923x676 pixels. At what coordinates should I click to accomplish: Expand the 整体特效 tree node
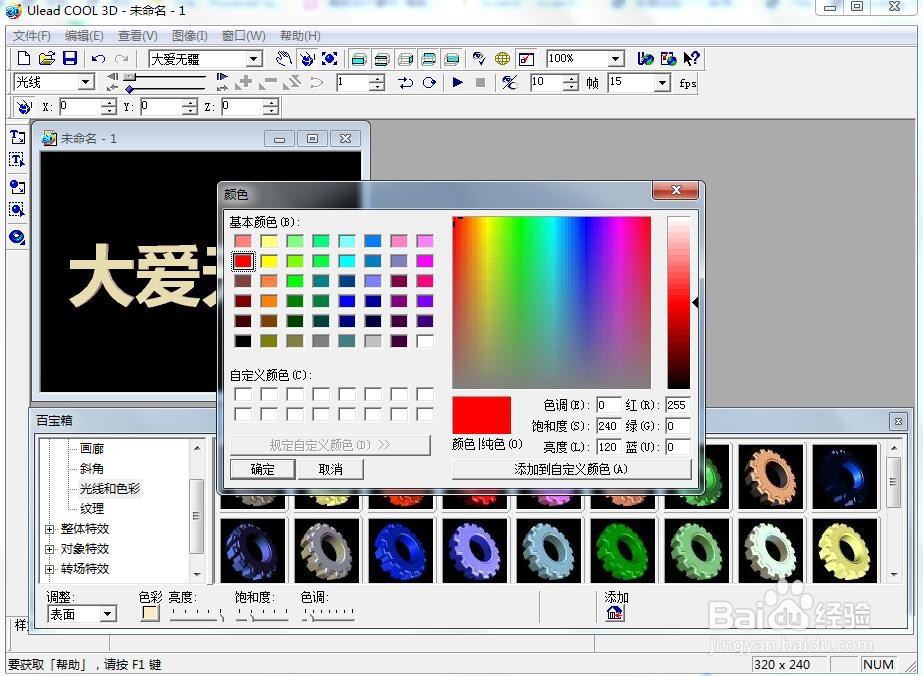click(x=50, y=529)
